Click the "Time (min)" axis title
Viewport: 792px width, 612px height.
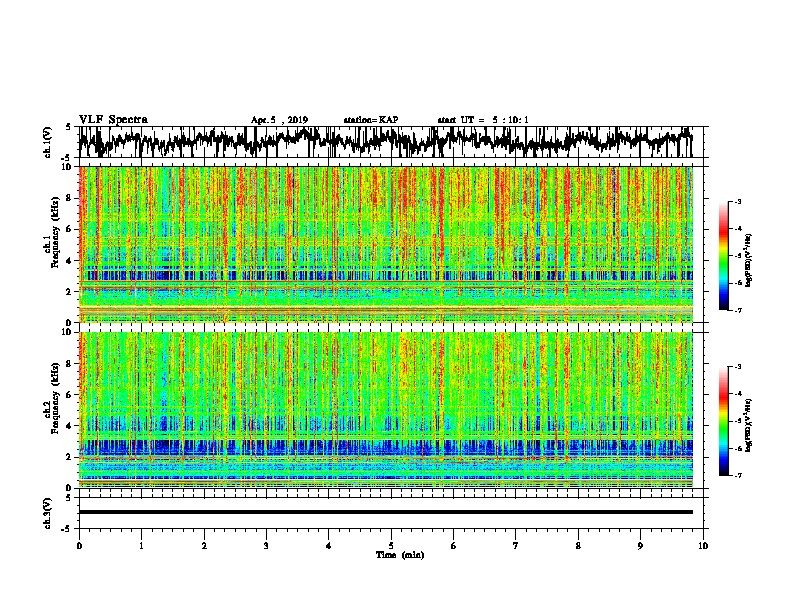(x=400, y=555)
